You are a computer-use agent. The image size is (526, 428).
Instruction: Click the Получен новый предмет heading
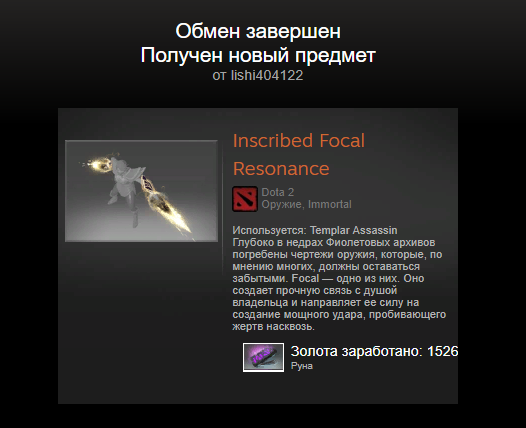coord(258,55)
